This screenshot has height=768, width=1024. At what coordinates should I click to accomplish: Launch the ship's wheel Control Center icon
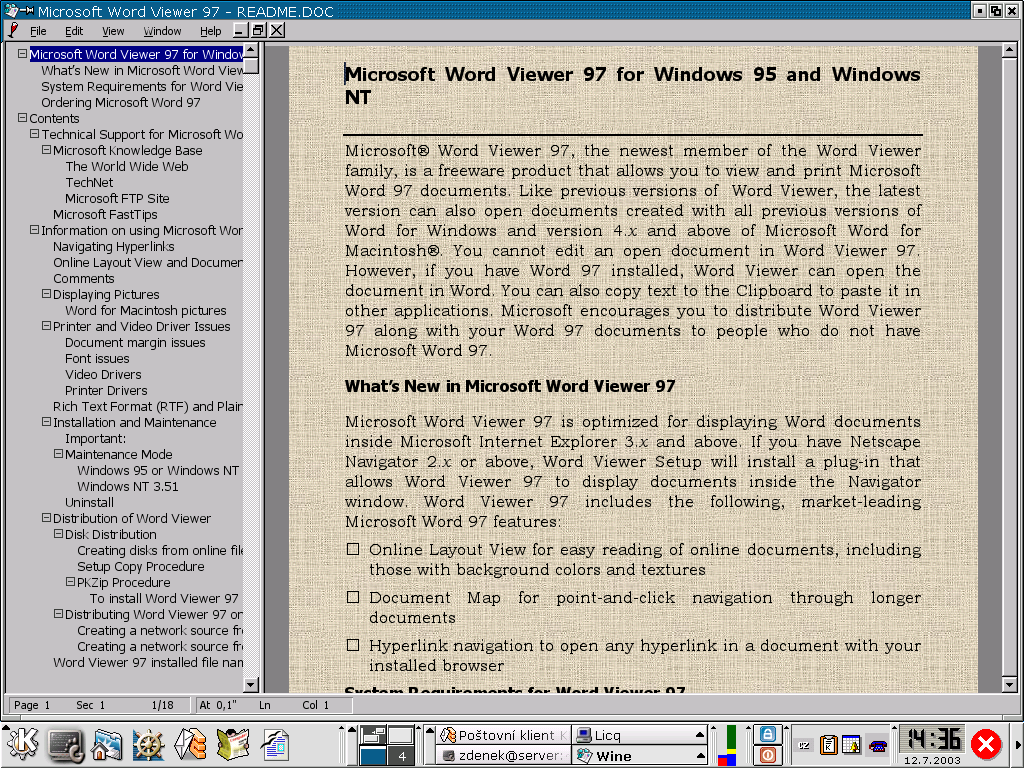coord(149,745)
